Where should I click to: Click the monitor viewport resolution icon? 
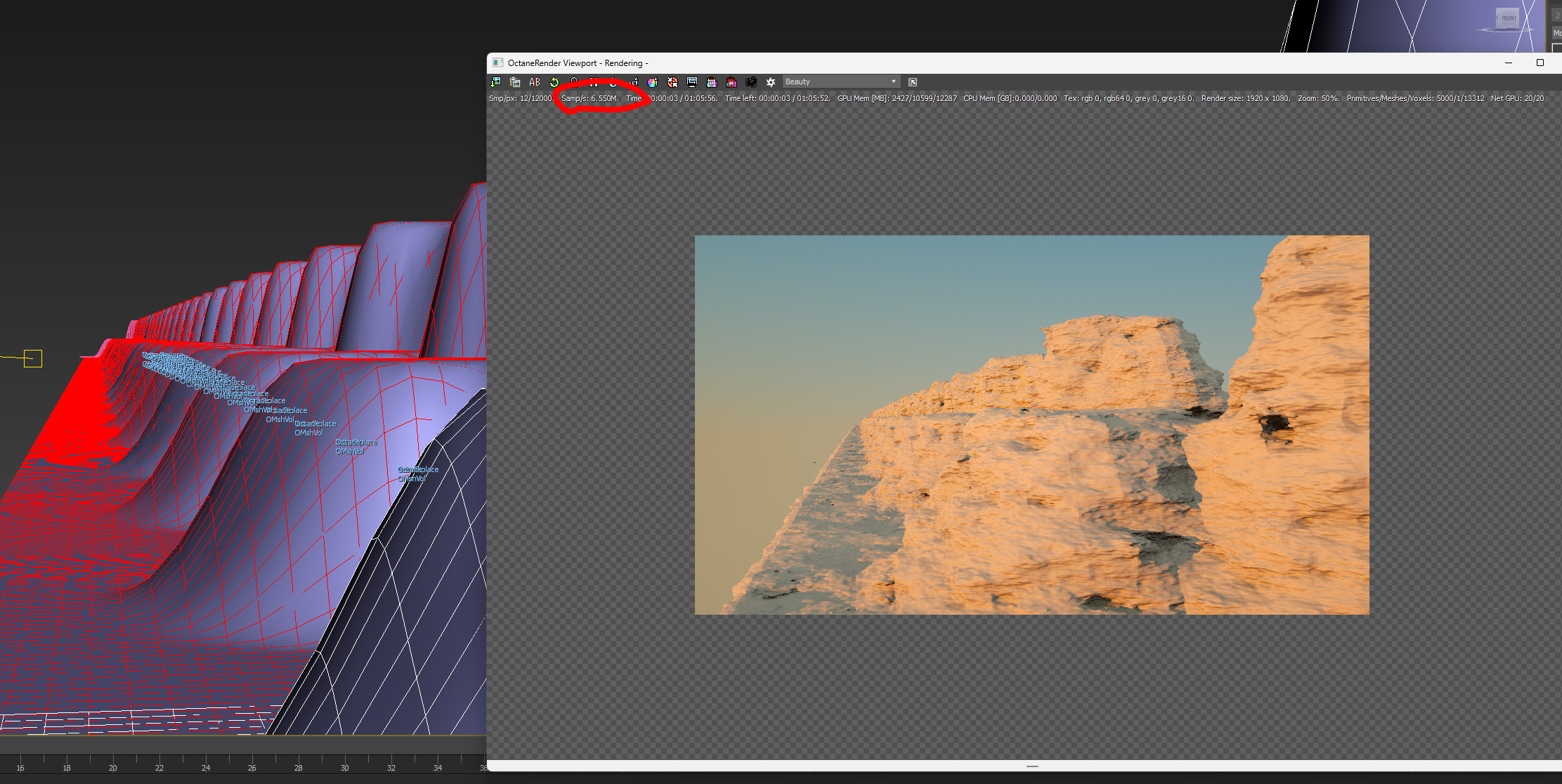(x=692, y=82)
